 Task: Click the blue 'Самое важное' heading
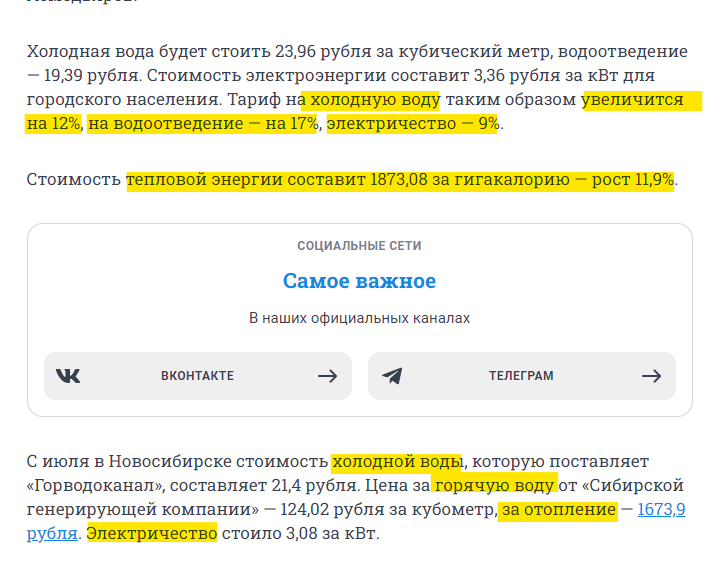coord(359,281)
